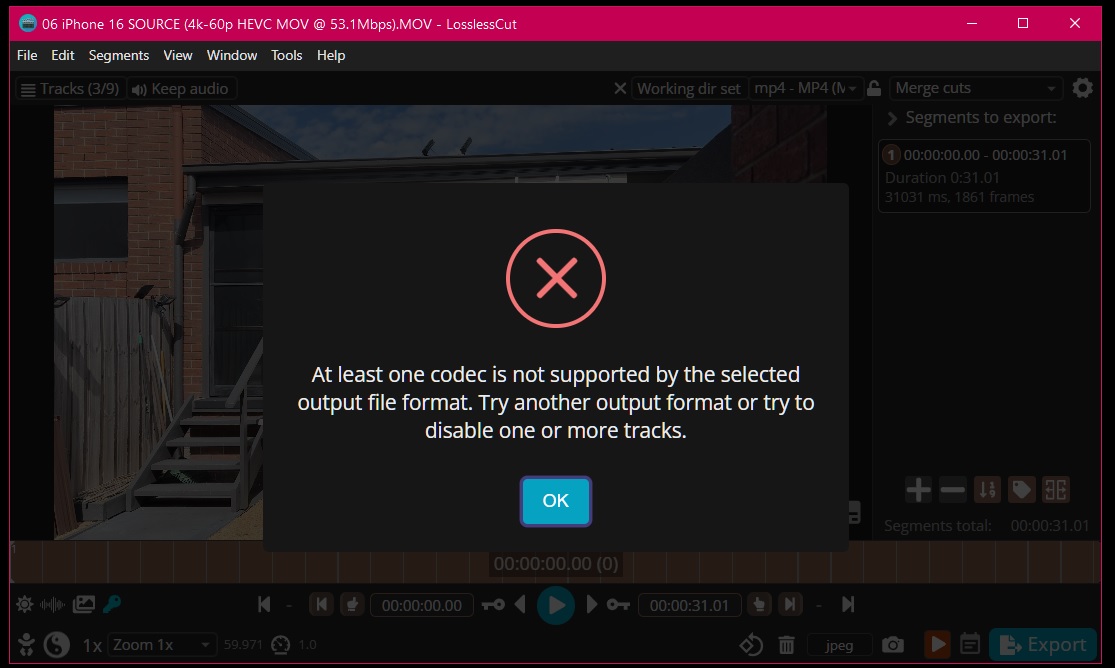Open the Edit menu
This screenshot has width=1115, height=668.
coord(63,55)
